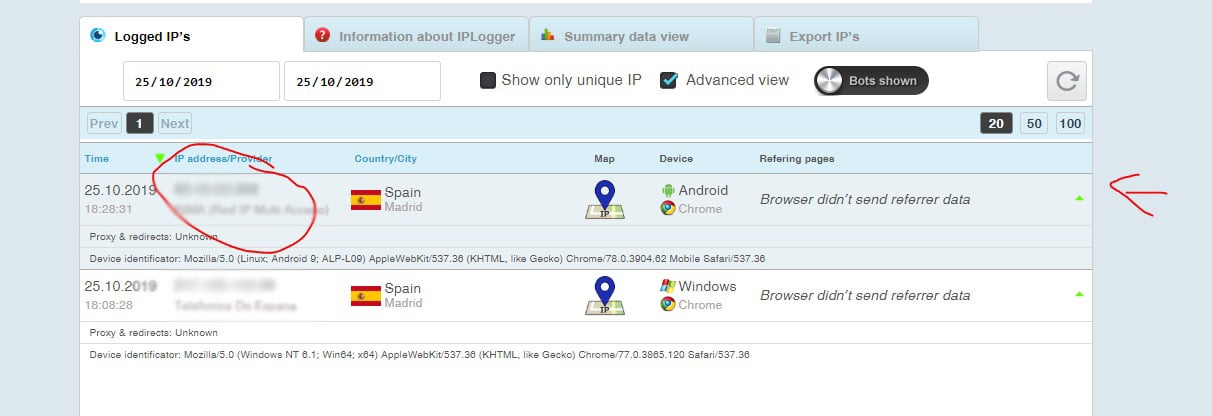This screenshot has height=416, width=1212.
Task: Collapse details arrow for the Android row
Action: [x=1079, y=198]
